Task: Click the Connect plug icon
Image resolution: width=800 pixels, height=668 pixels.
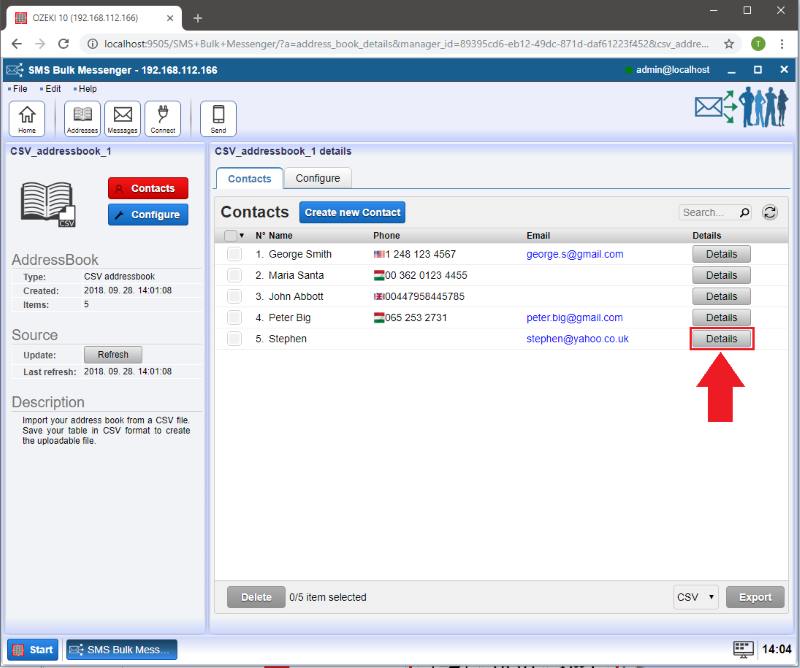Action: (162, 118)
